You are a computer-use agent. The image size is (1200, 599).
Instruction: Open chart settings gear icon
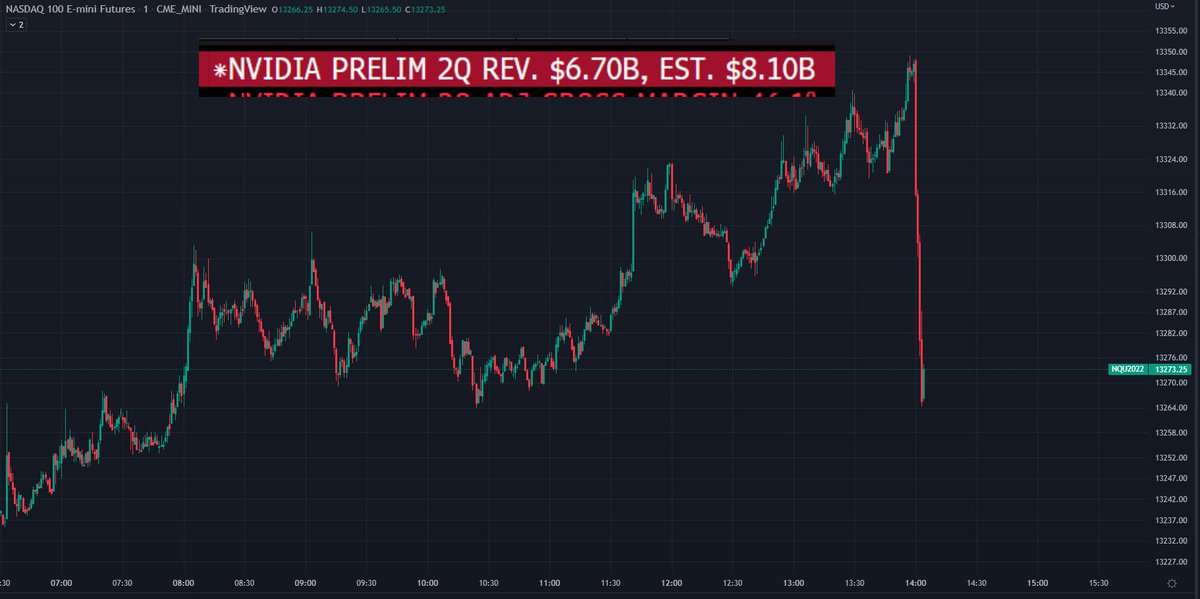click(1171, 583)
